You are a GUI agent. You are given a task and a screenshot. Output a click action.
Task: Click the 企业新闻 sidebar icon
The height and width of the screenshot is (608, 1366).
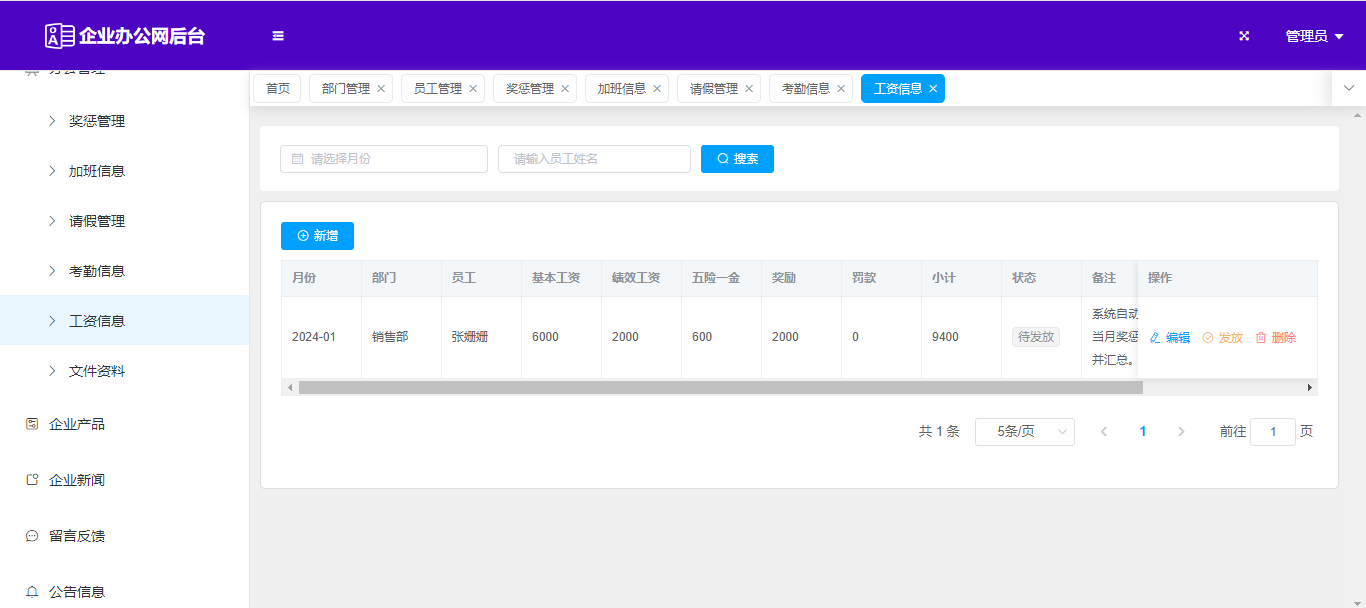click(32, 480)
